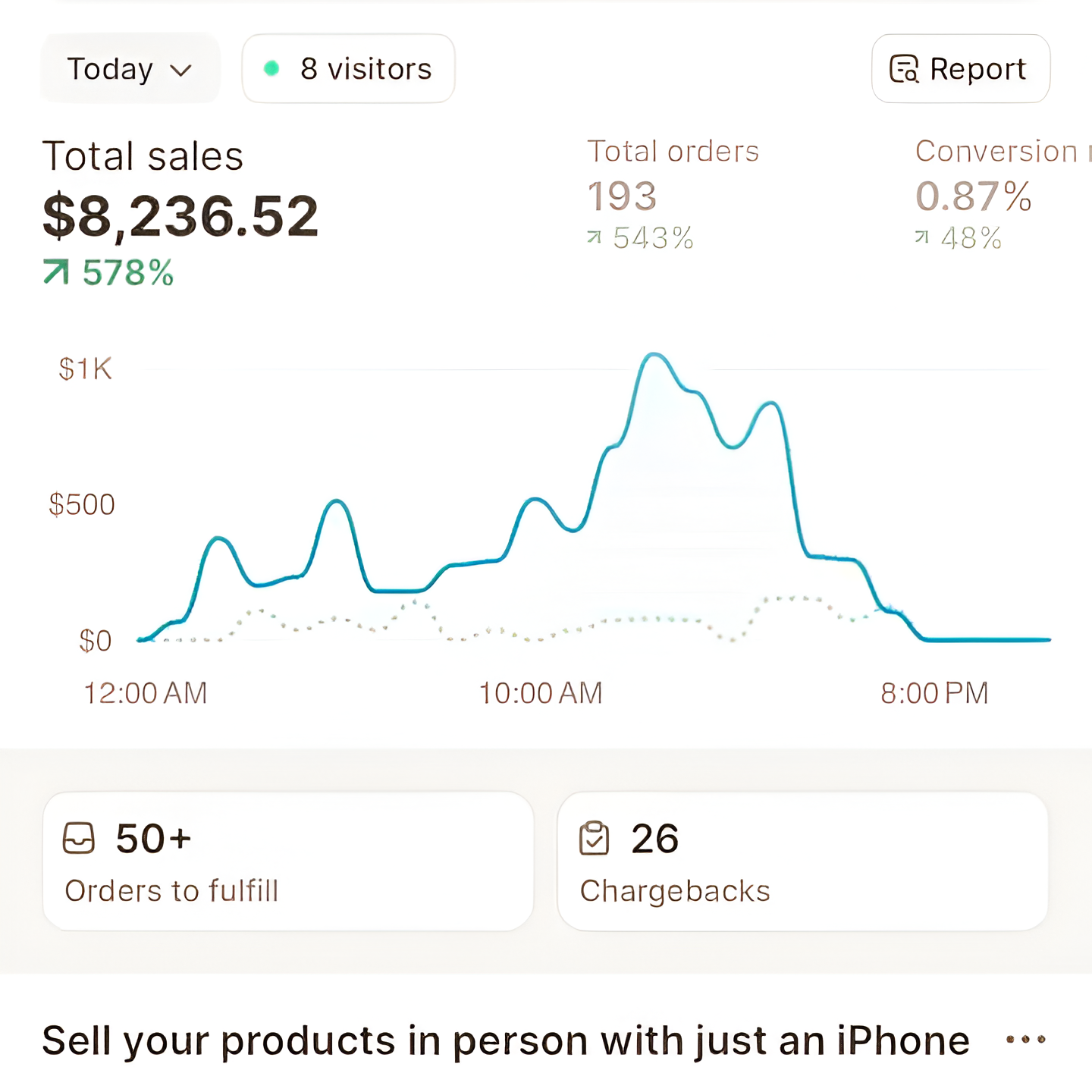Click the Total orders 543% trend arrow
Image resolution: width=1092 pixels, height=1092 pixels.
[595, 238]
